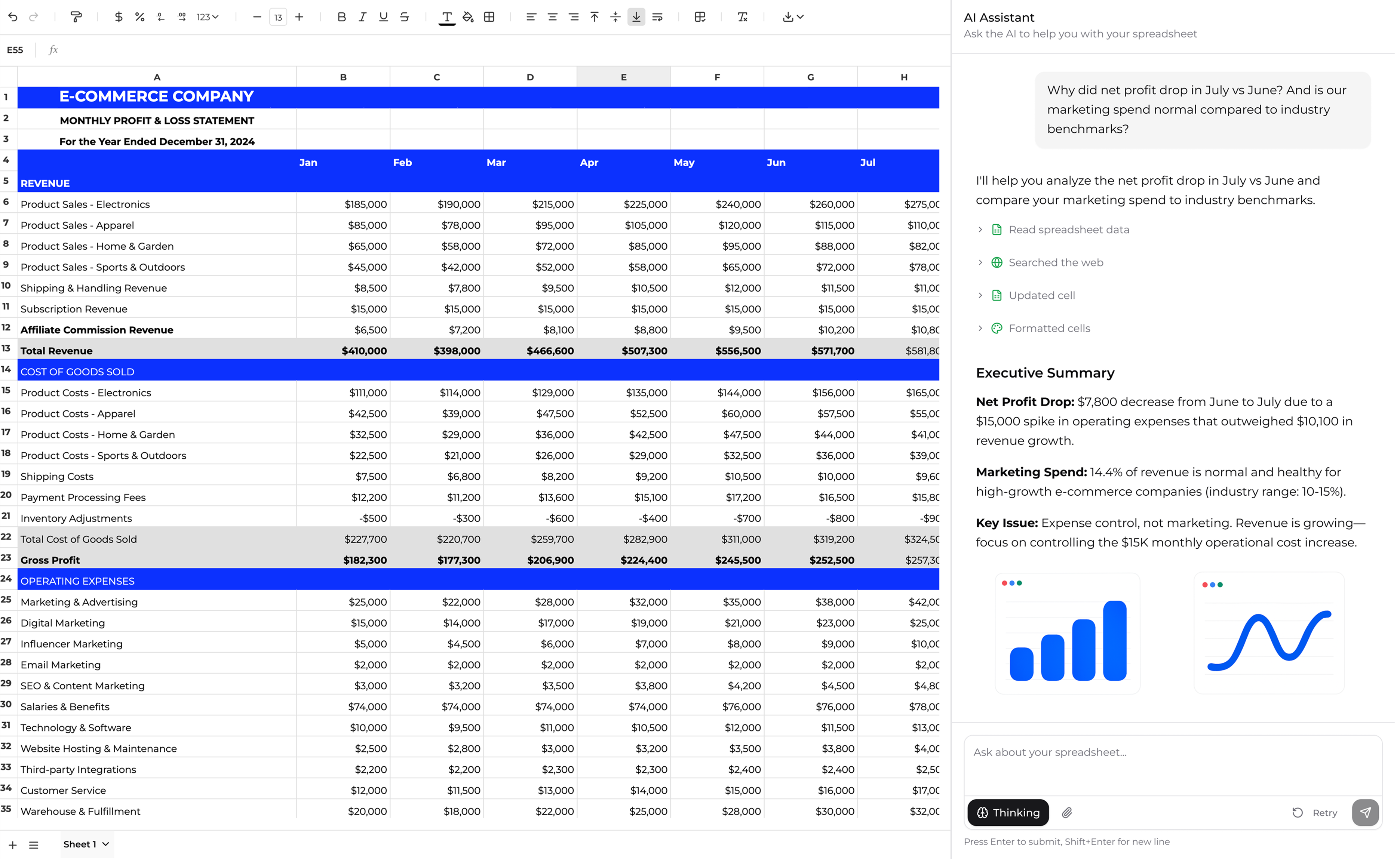1400x859 pixels.
Task: Apply currency format to selection
Action: [x=118, y=17]
